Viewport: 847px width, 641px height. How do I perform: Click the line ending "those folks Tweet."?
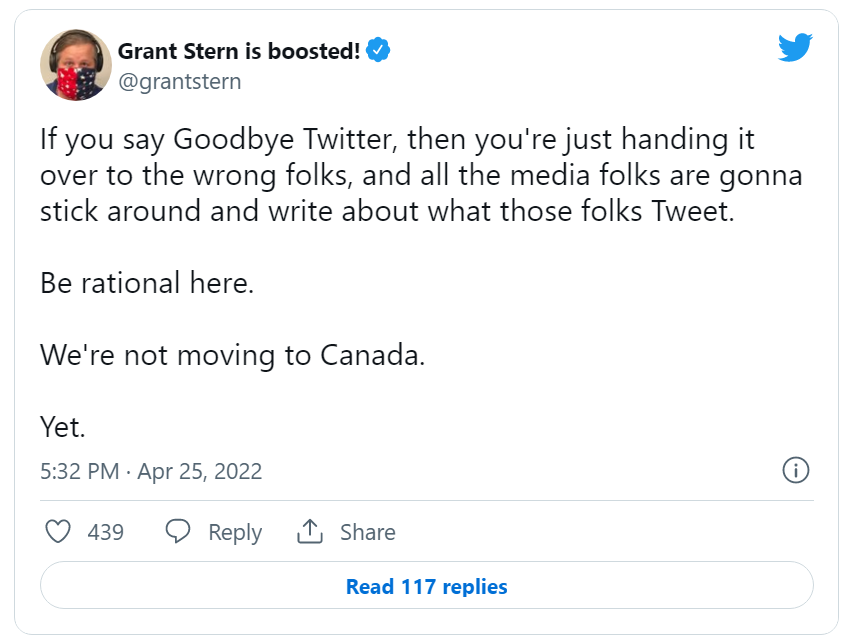click(387, 212)
